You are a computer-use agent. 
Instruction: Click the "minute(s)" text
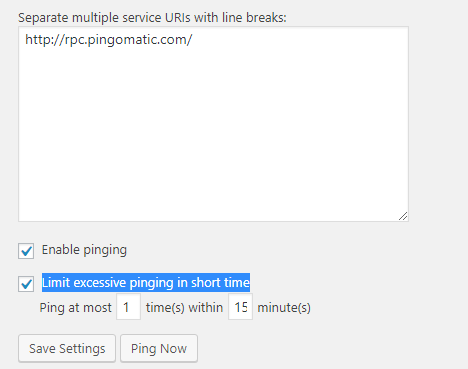pos(284,307)
